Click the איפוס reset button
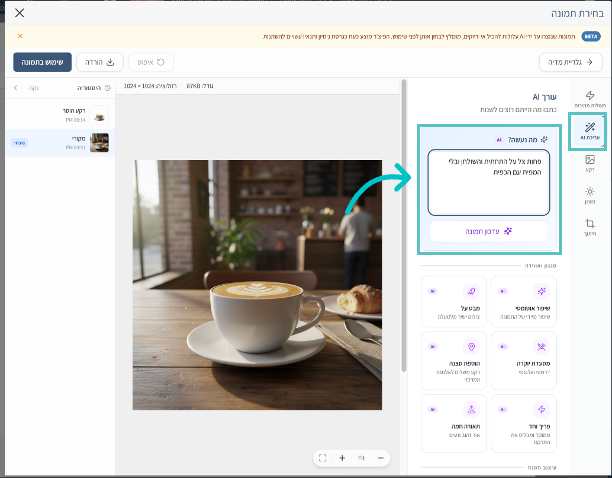 (151, 62)
